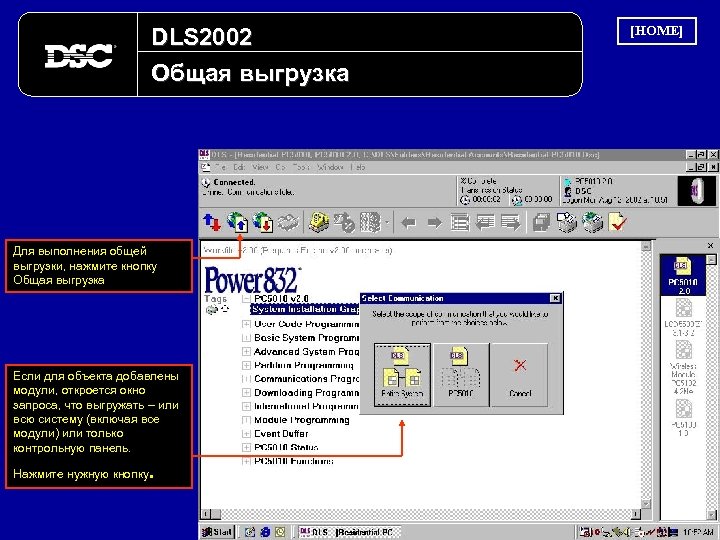Open the File menu
The height and width of the screenshot is (540, 720).
click(220, 168)
